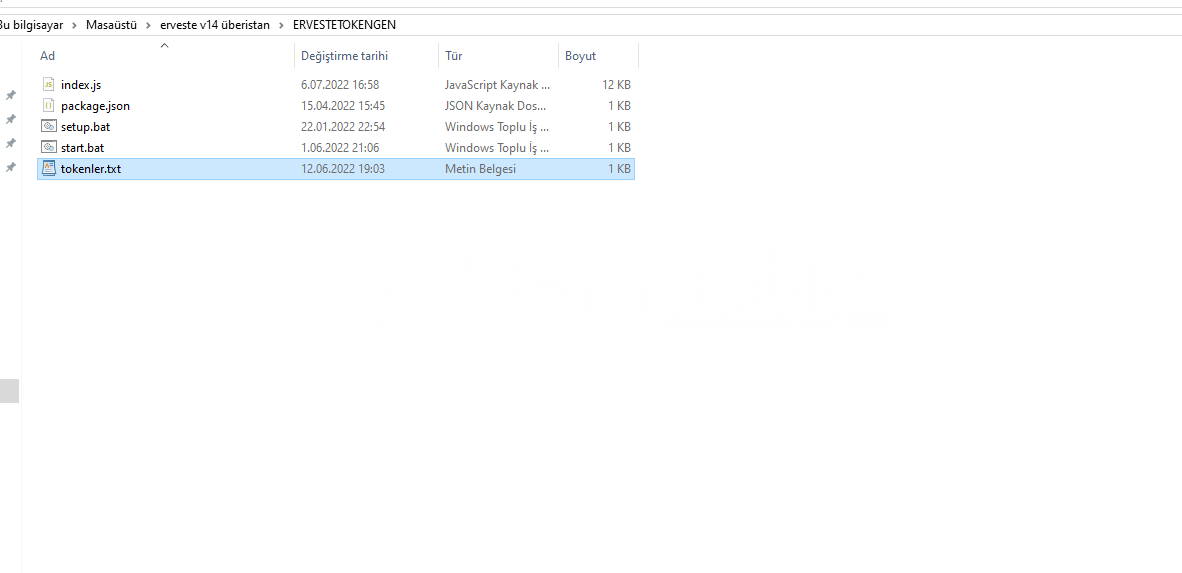Click the 6.07.2022 16:58 date cell
Screen dimensions: 1182x573
(340, 84)
